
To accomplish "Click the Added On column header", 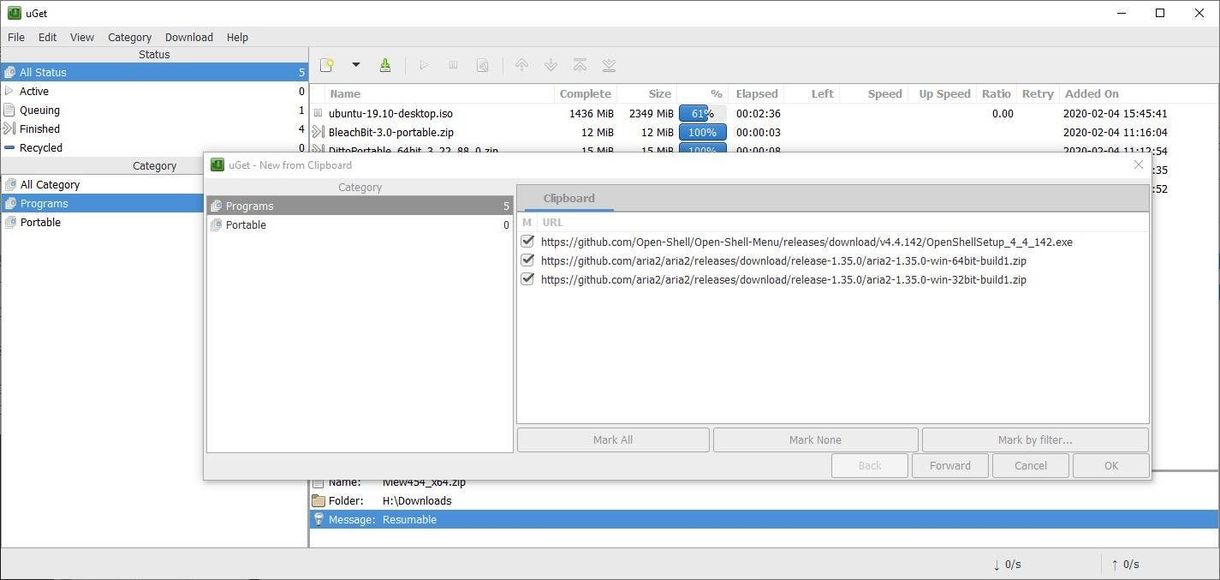I will [1092, 94].
